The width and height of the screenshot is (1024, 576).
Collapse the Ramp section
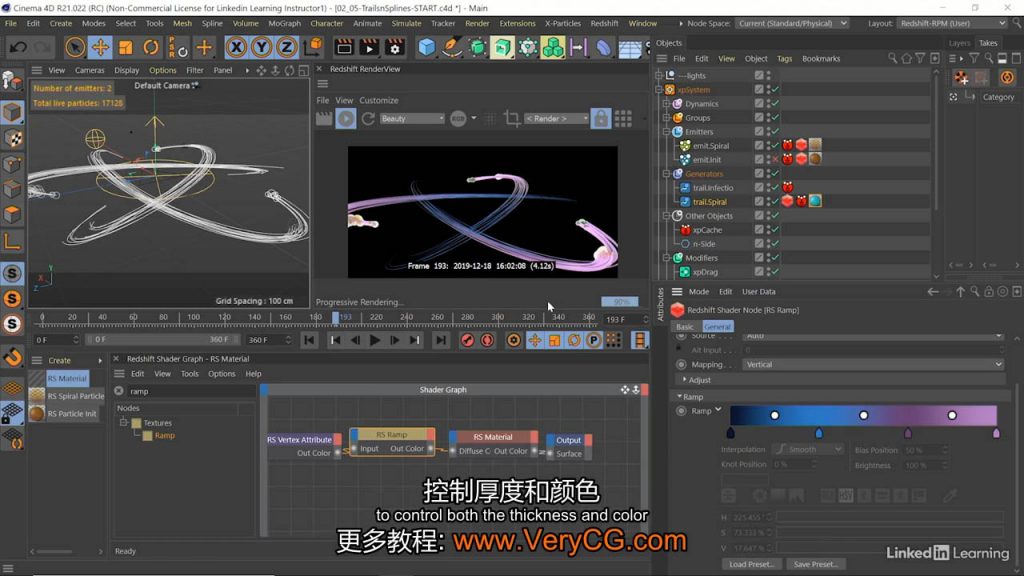click(x=679, y=396)
